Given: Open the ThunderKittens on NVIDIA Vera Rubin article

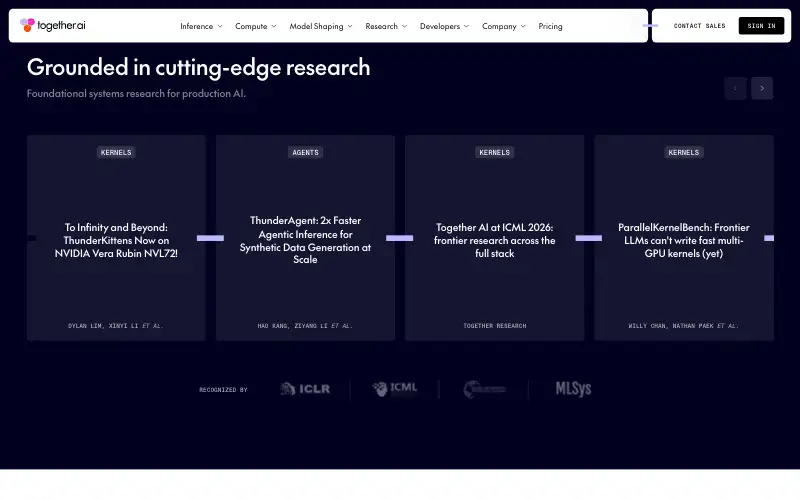Looking at the screenshot, I should coord(116,238).
